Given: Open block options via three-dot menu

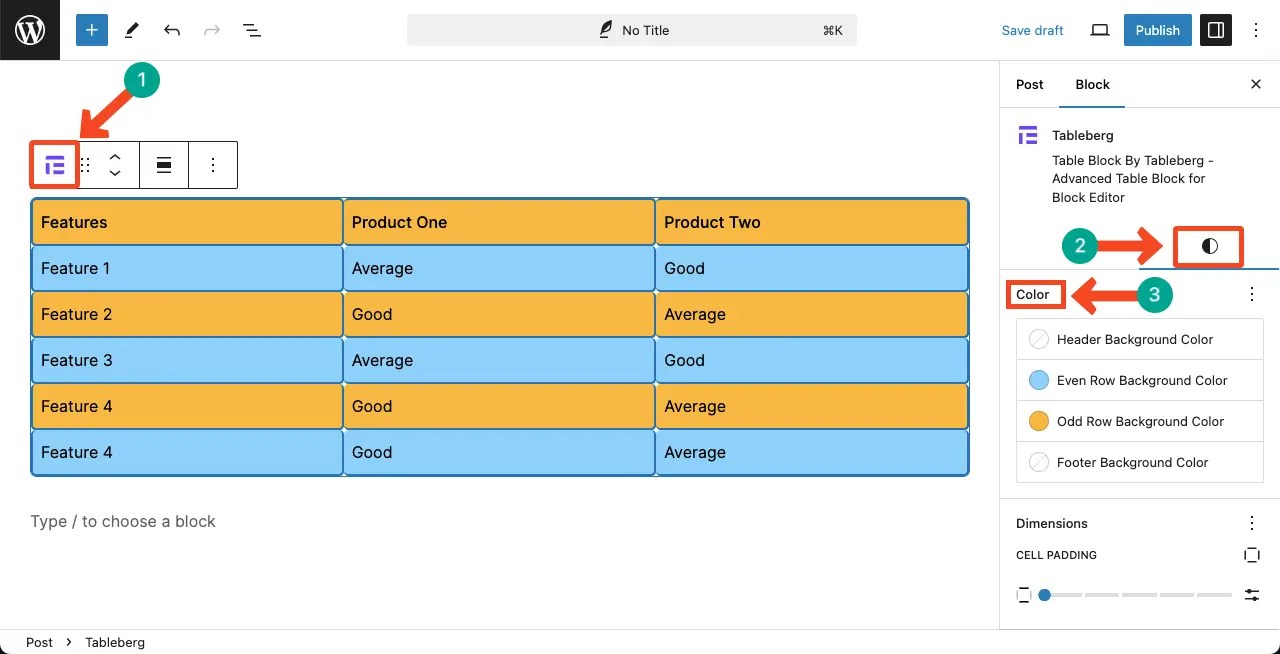Looking at the screenshot, I should click(213, 165).
